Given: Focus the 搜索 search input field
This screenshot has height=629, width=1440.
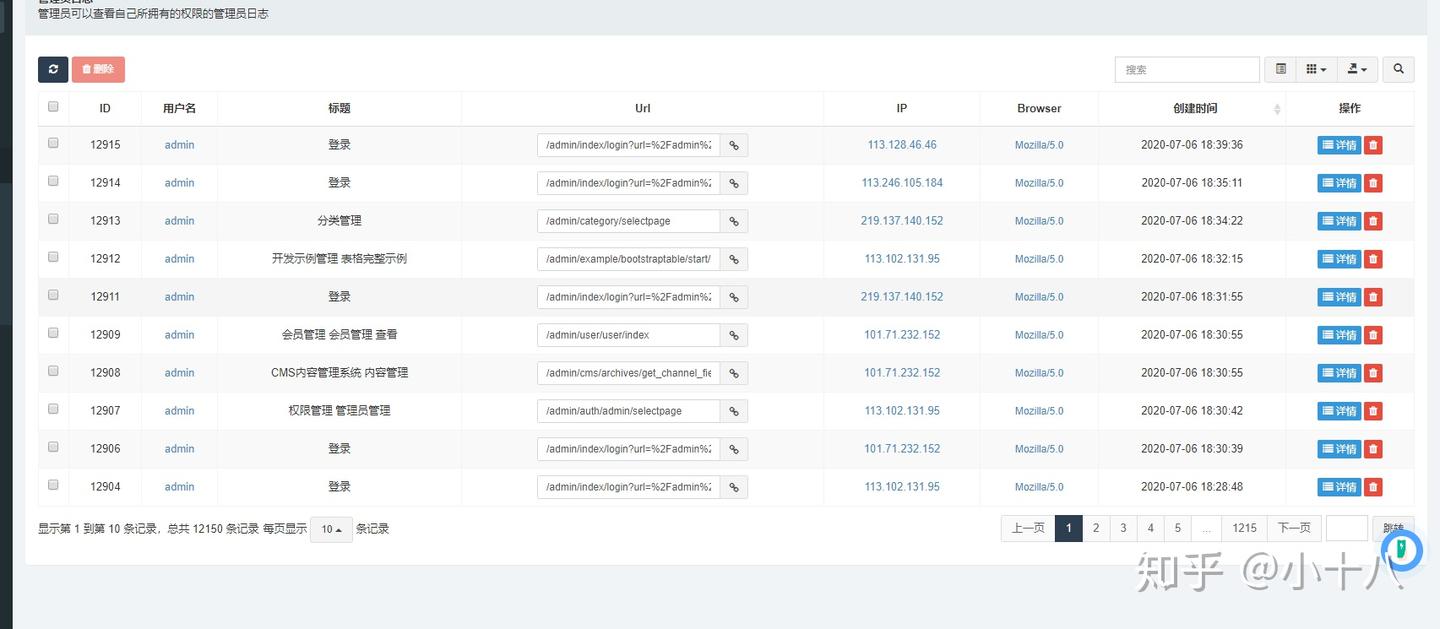Looking at the screenshot, I should point(1187,69).
